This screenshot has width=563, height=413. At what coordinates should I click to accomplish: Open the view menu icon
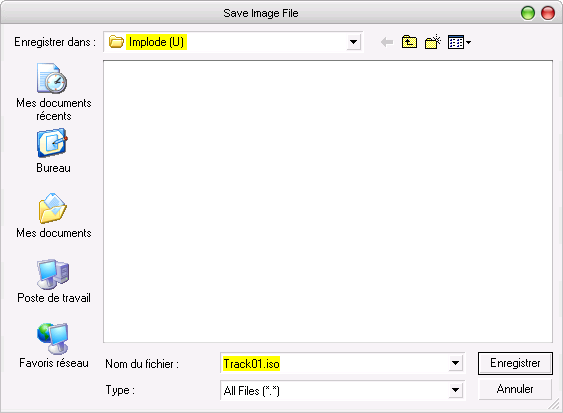[x=459, y=42]
